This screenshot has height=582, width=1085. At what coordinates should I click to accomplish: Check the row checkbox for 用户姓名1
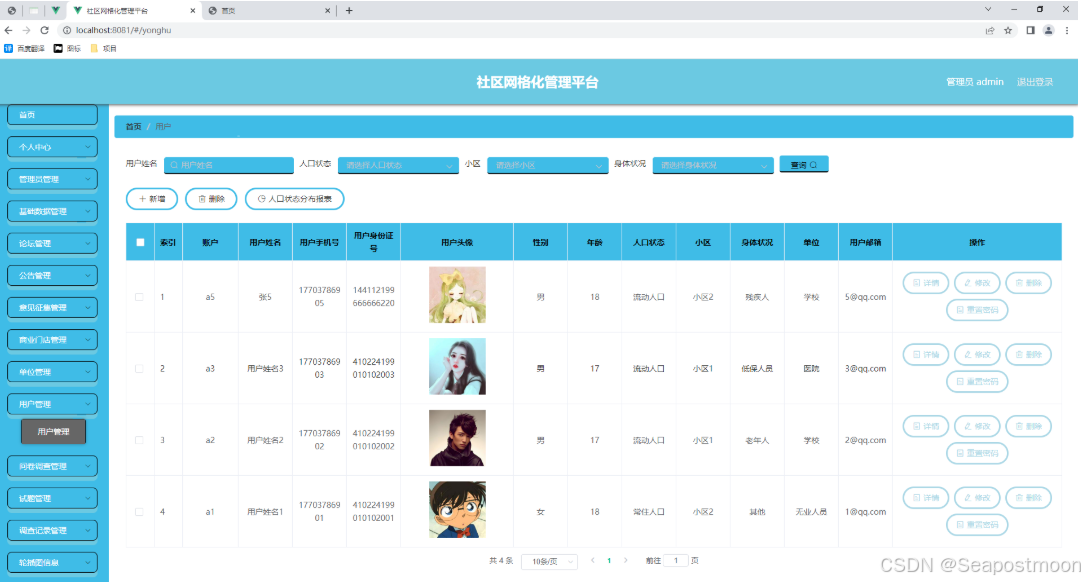(140, 511)
